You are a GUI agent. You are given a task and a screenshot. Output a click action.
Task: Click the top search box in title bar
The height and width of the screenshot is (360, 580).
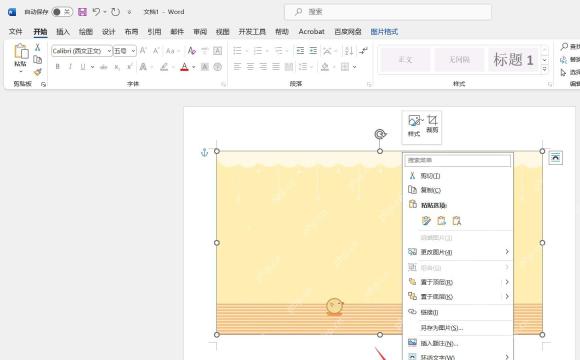tap(388, 12)
